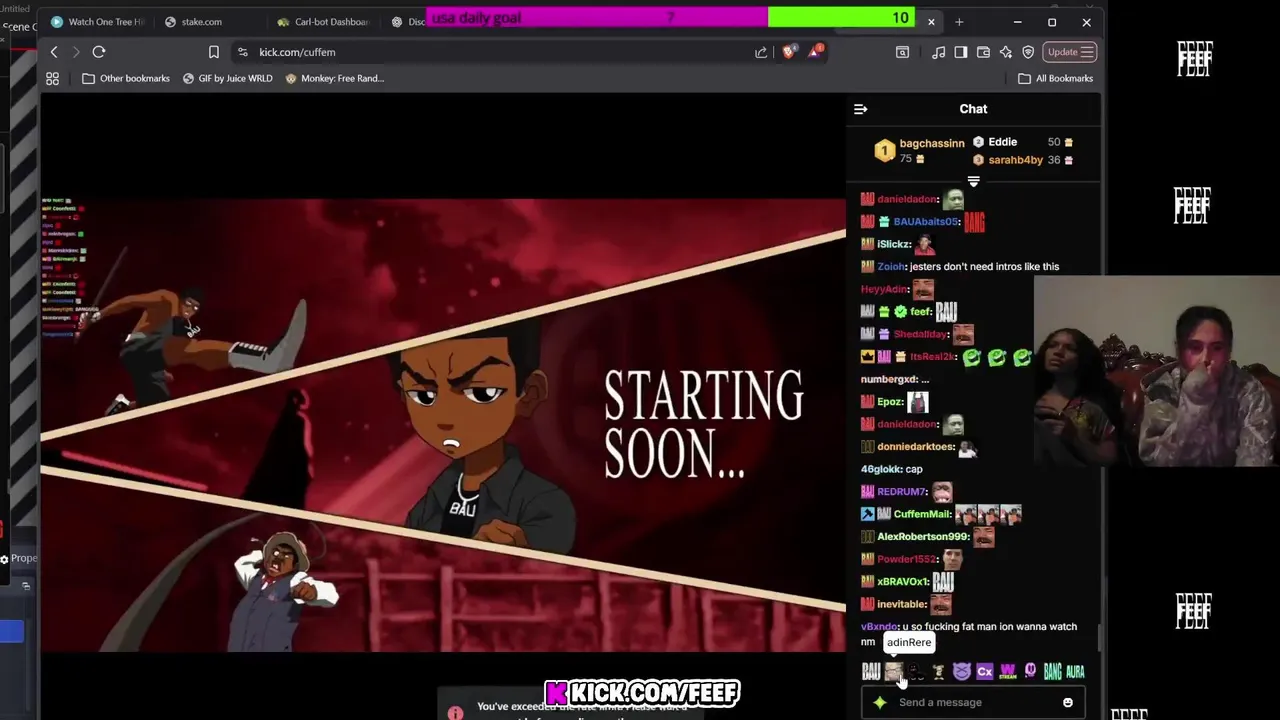Viewport: 1280px width, 720px height.
Task: Open the GIF by Juice WRLD bookmark
Action: coord(227,78)
